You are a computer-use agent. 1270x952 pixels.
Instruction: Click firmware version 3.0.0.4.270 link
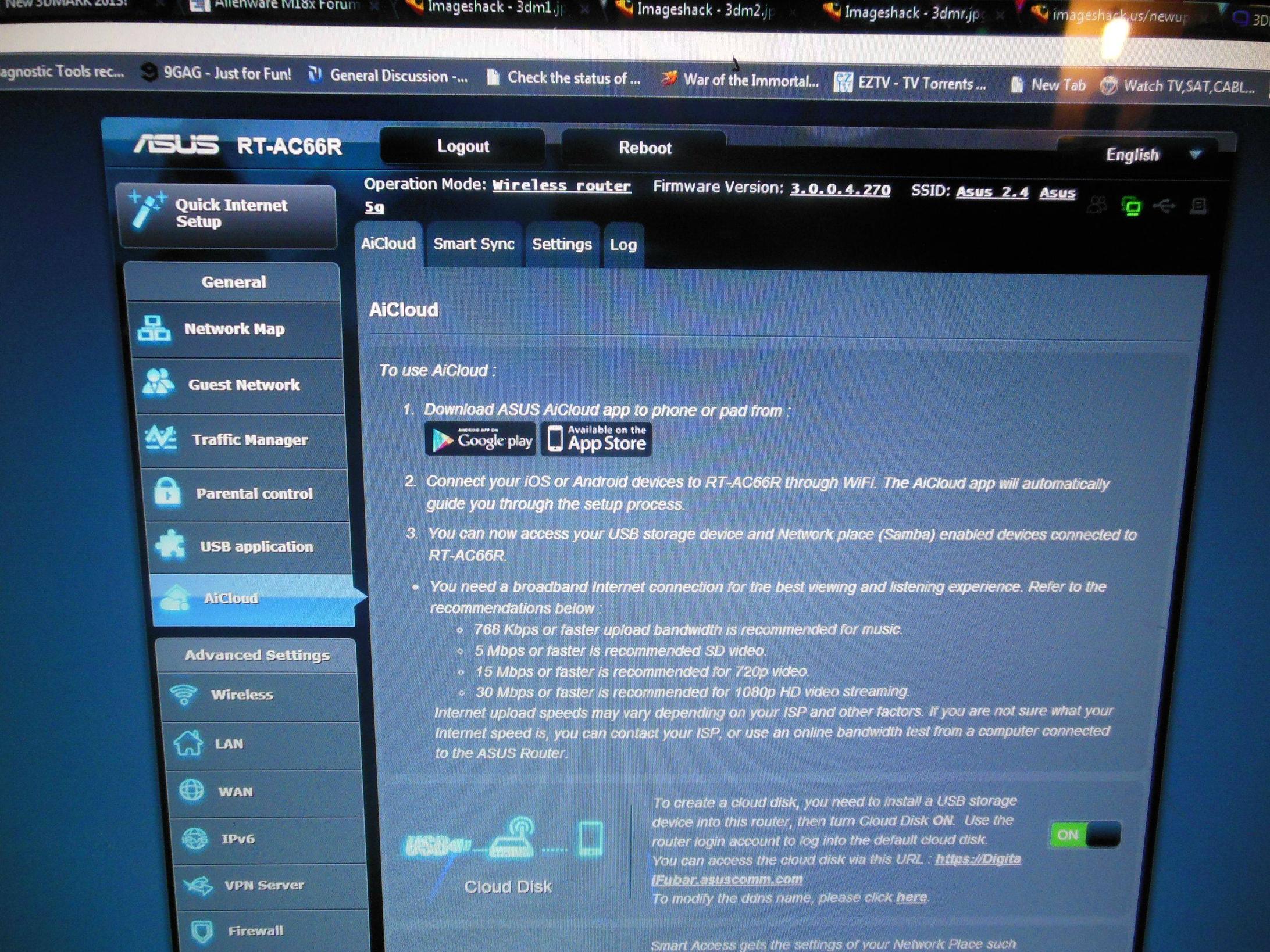840,189
